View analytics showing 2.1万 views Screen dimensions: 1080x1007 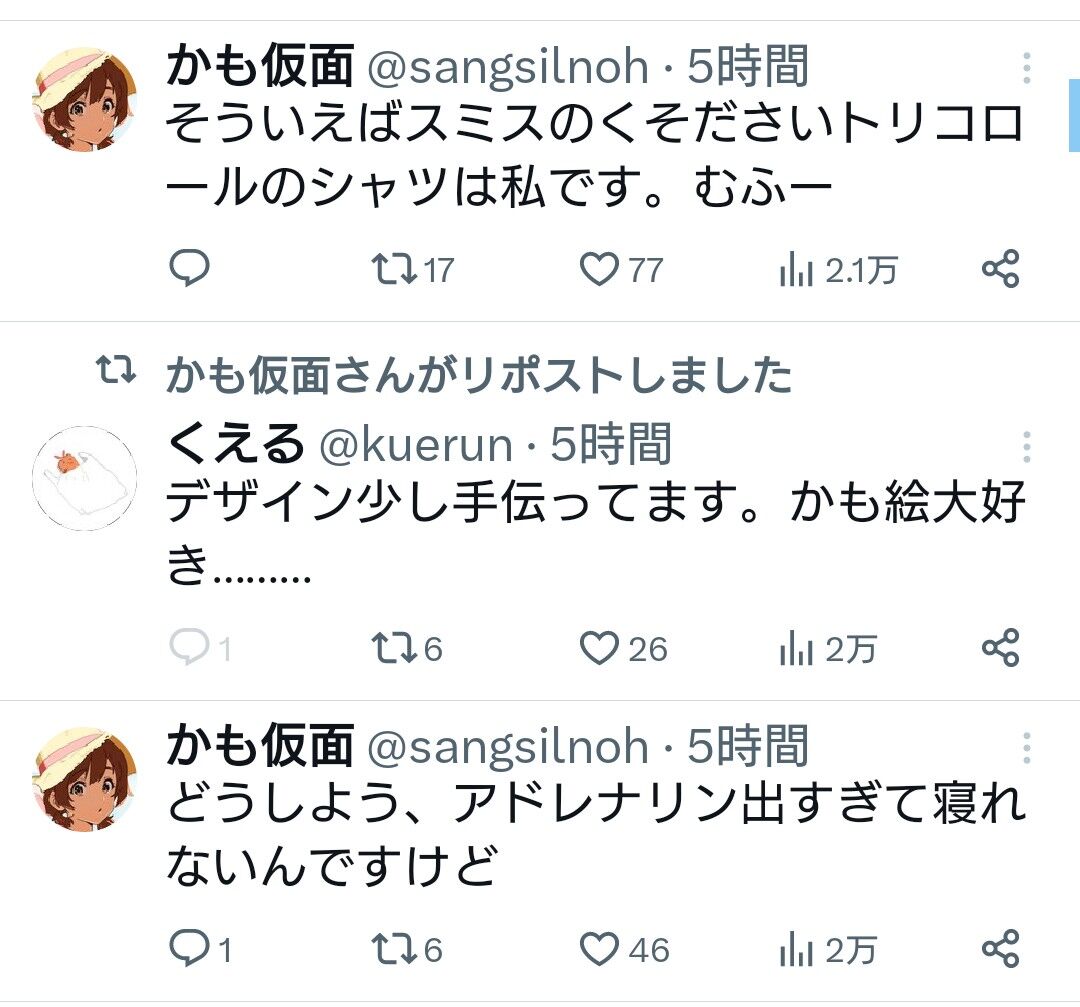(x=796, y=270)
